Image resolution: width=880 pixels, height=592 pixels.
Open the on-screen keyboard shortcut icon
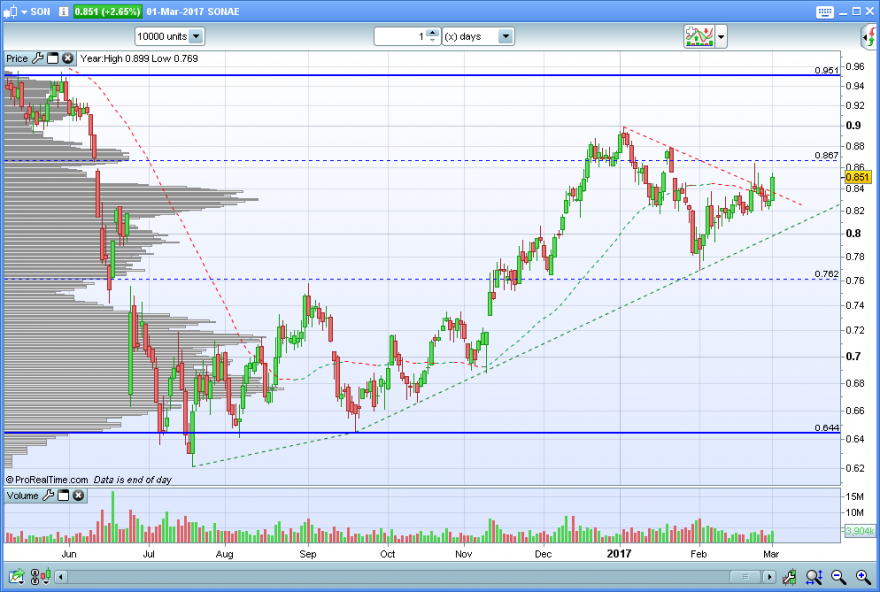pos(824,12)
